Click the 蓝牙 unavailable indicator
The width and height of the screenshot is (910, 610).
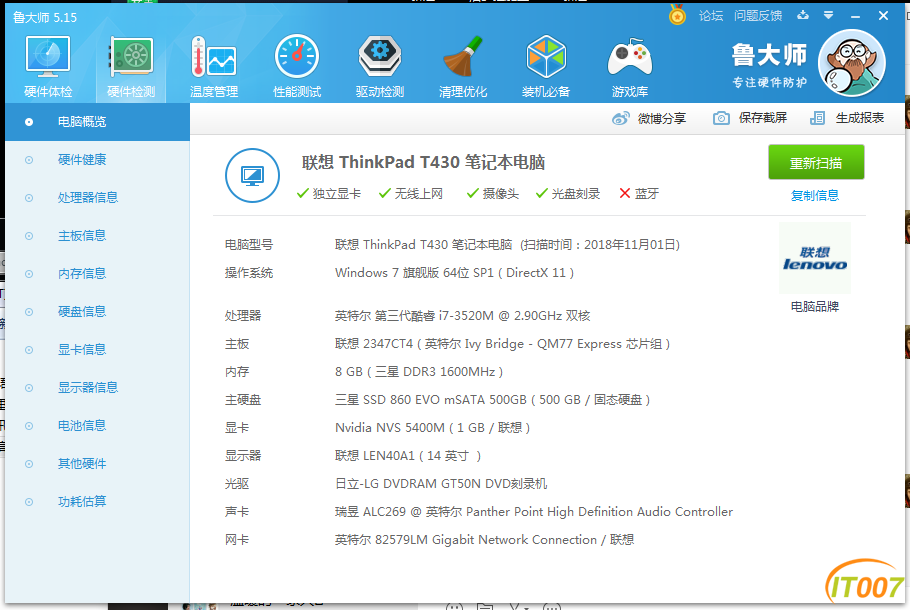[639, 194]
